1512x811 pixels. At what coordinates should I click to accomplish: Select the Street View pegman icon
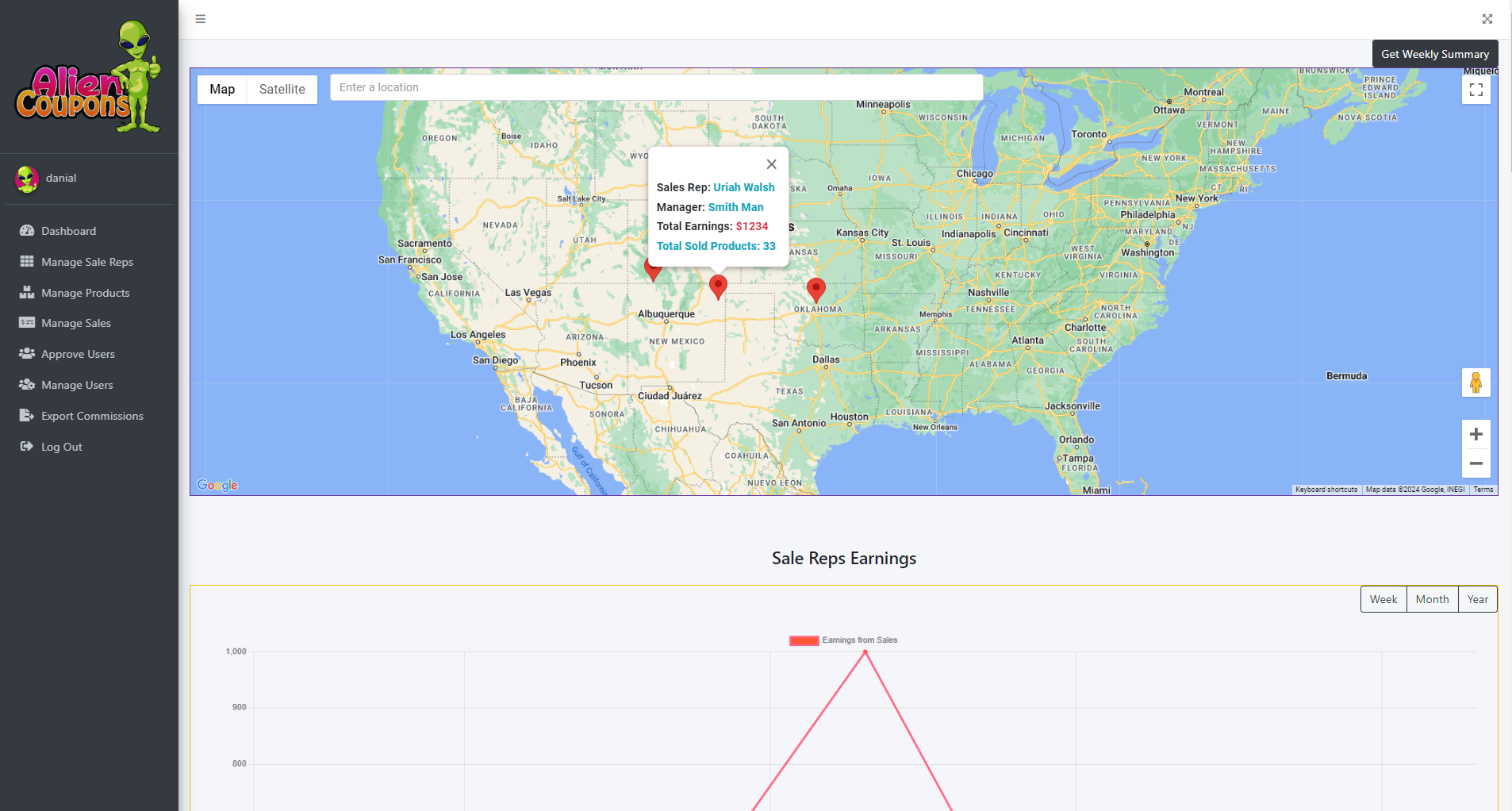[1476, 382]
